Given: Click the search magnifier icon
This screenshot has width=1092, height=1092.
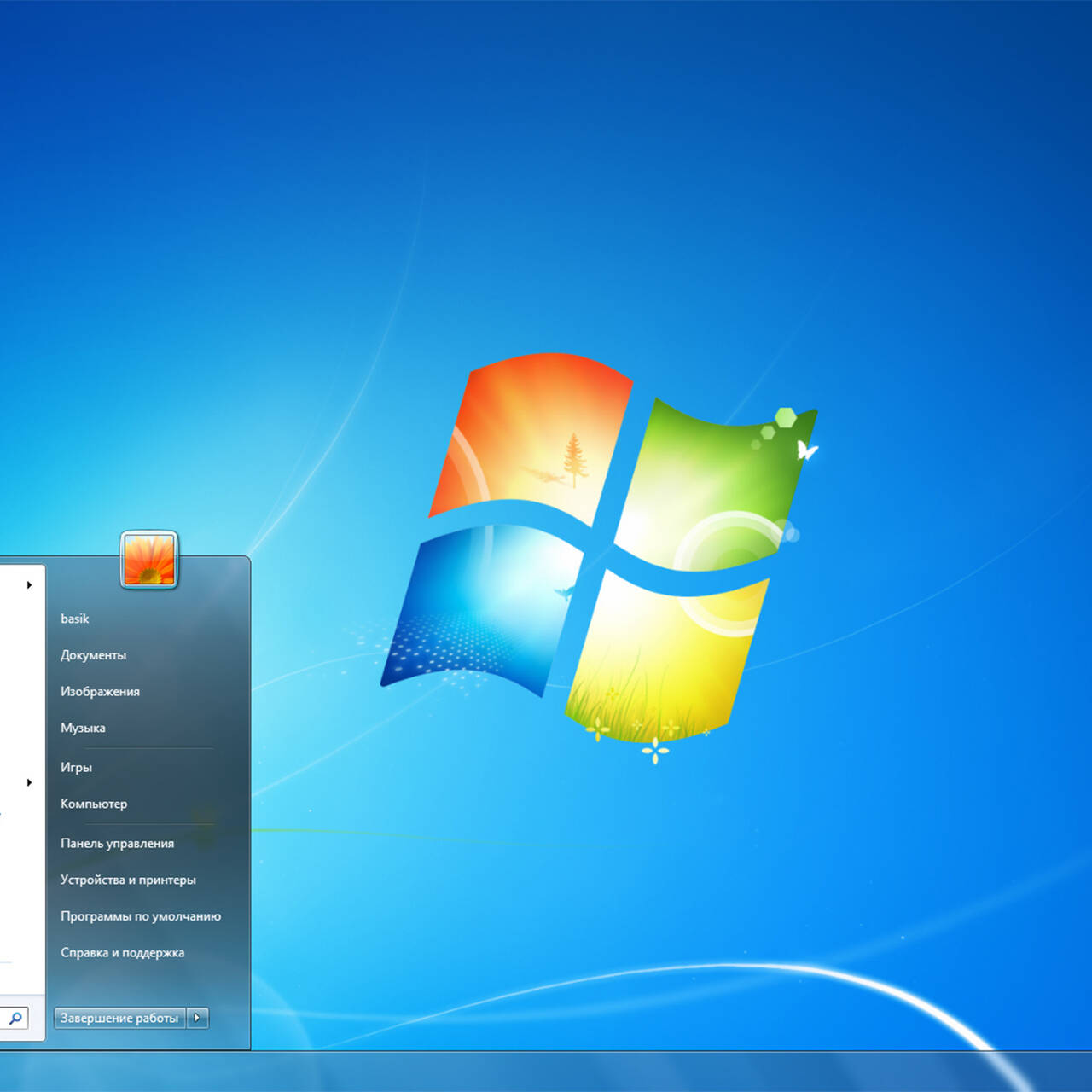Looking at the screenshot, I should click(15, 1018).
